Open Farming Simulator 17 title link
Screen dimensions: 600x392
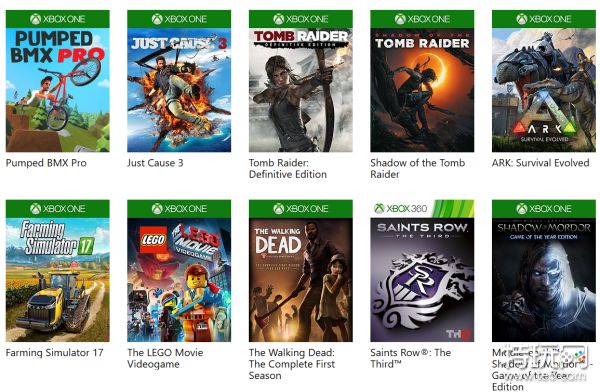pyautogui.click(x=55, y=353)
